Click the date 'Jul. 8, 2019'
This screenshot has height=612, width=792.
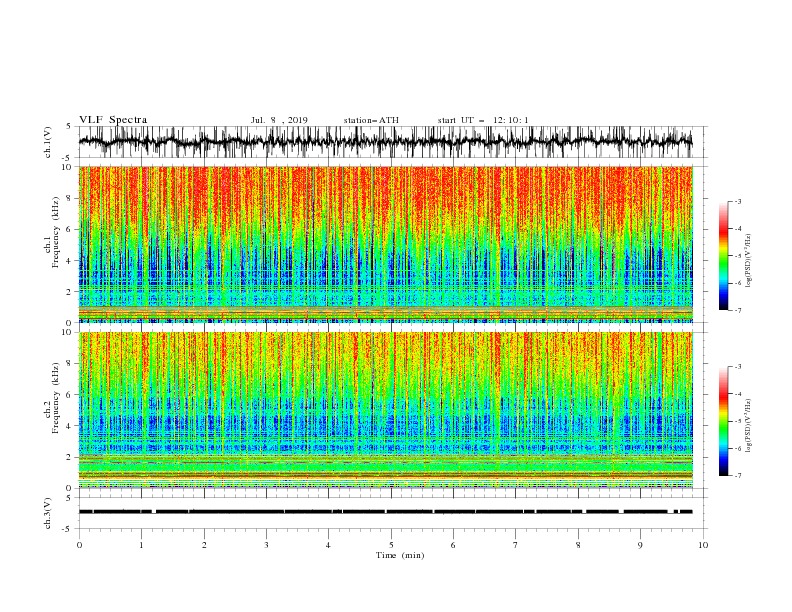coord(279,120)
